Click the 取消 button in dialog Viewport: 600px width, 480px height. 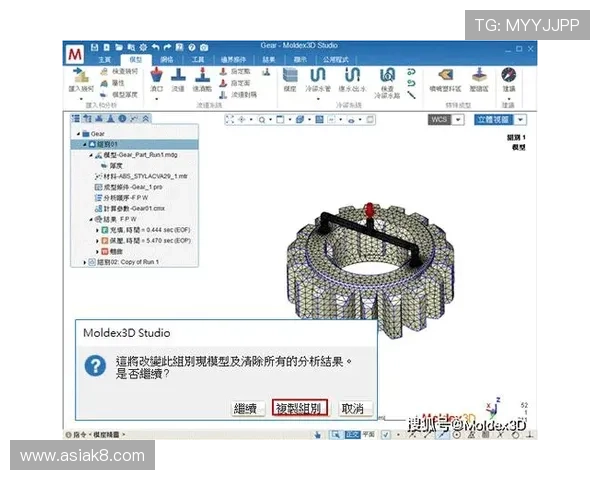pos(355,408)
